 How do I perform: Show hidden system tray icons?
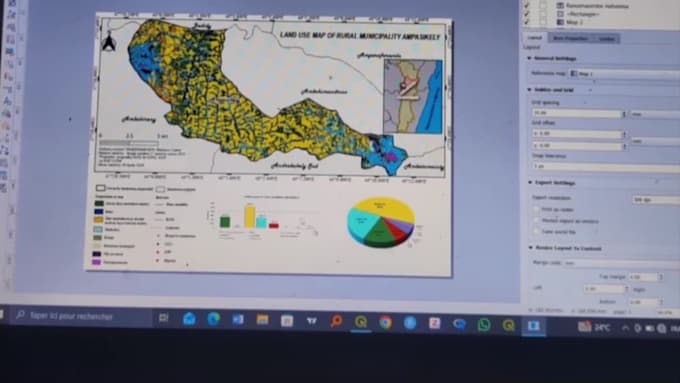coord(625,328)
